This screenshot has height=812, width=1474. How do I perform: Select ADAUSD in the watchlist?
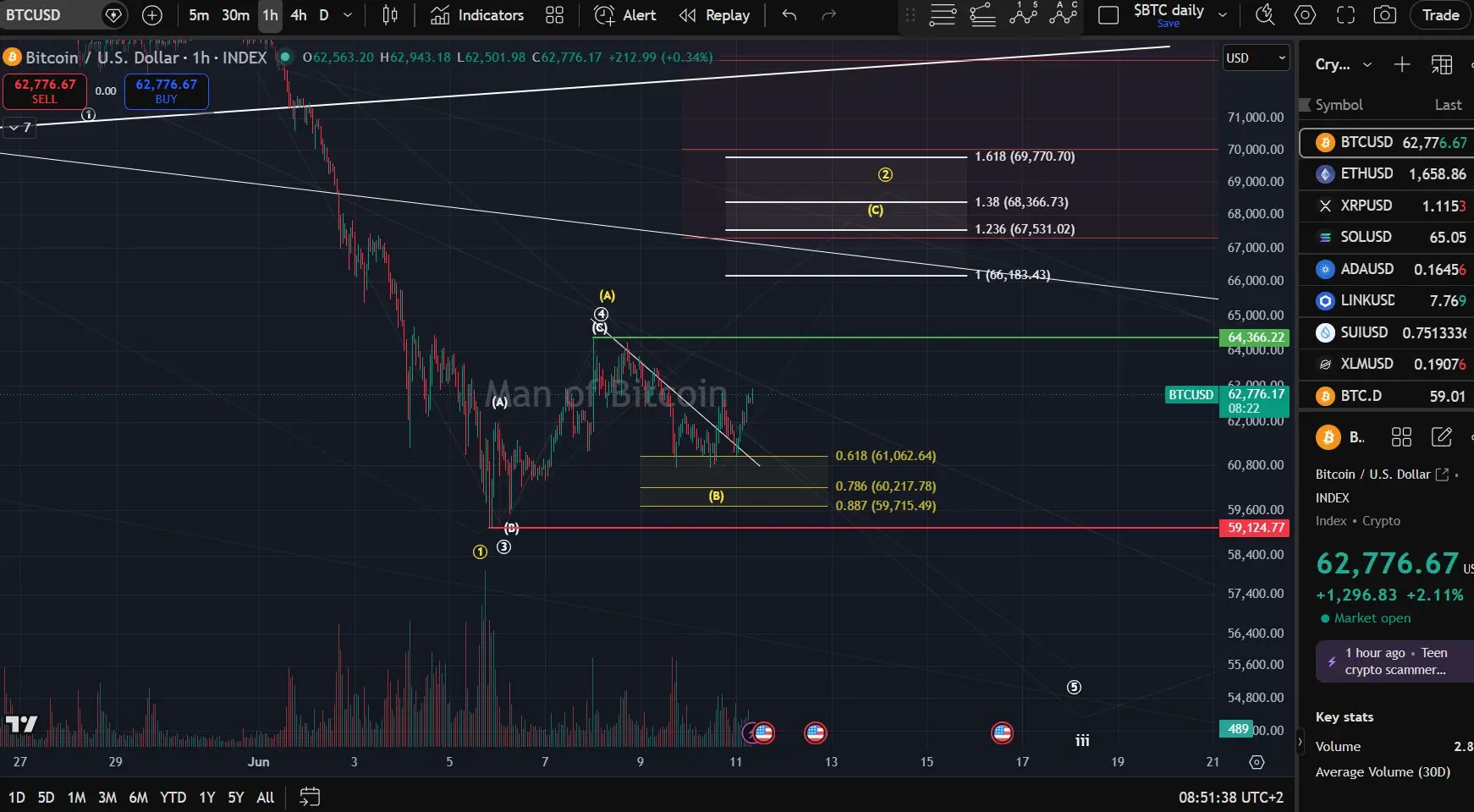coord(1387,269)
